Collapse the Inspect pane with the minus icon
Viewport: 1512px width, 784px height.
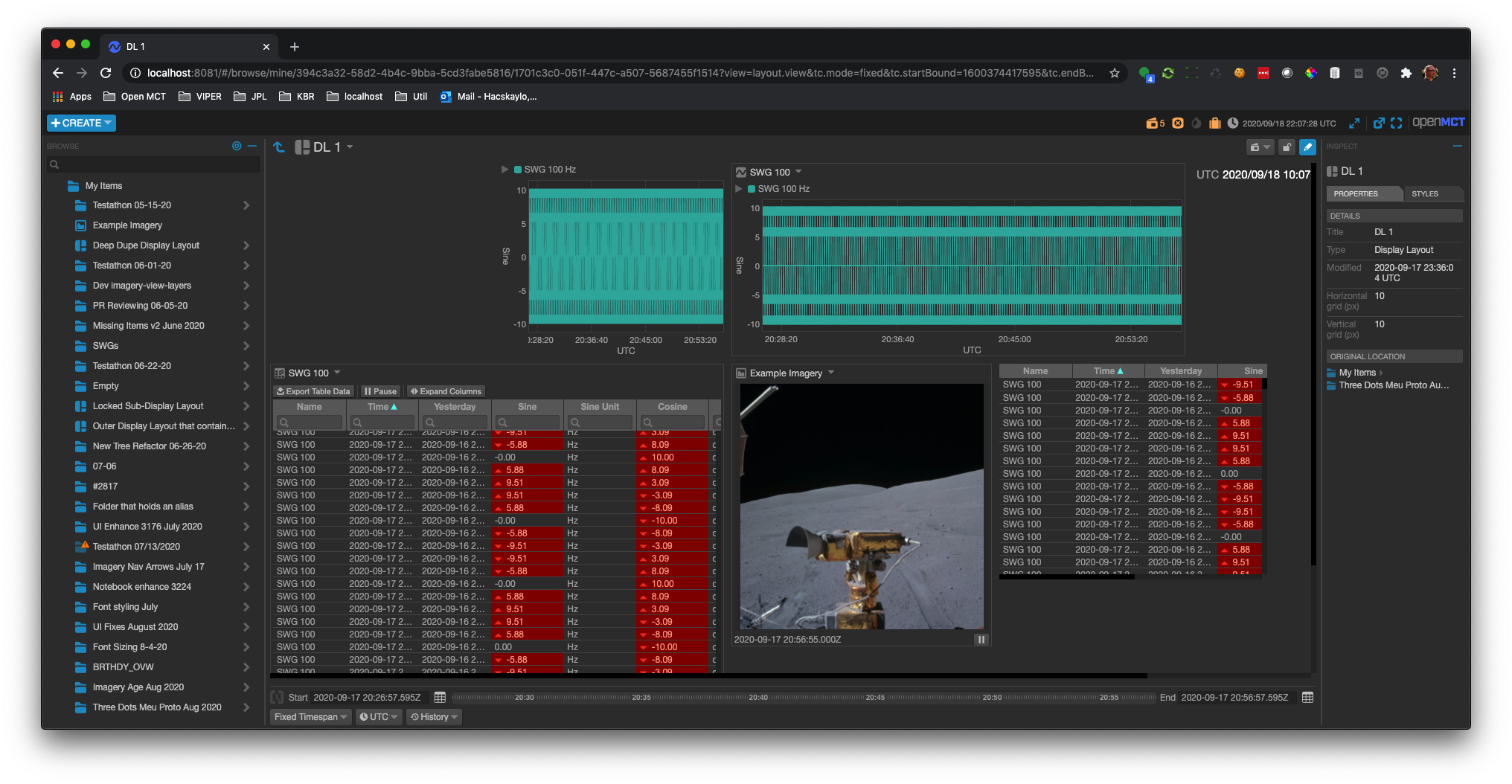pyautogui.click(x=1457, y=146)
